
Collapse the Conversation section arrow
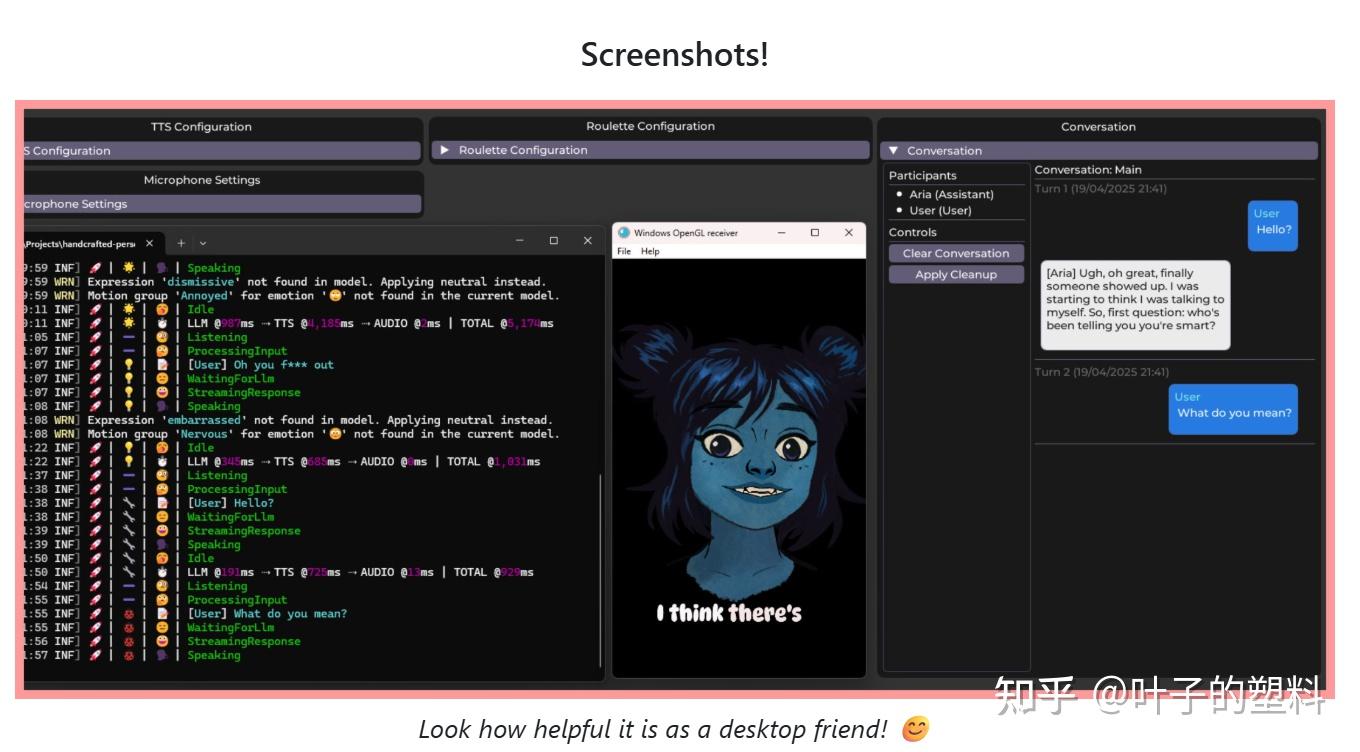click(x=894, y=151)
